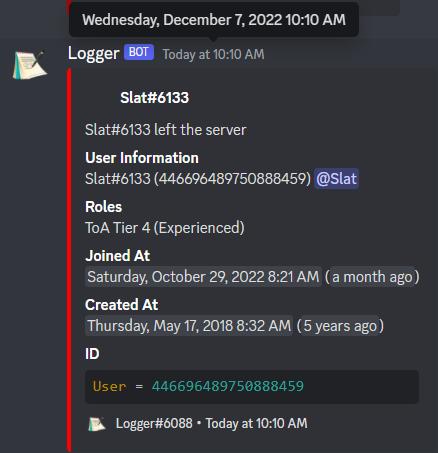Click the message timestamp Today at 10:10 AM

coord(213,54)
